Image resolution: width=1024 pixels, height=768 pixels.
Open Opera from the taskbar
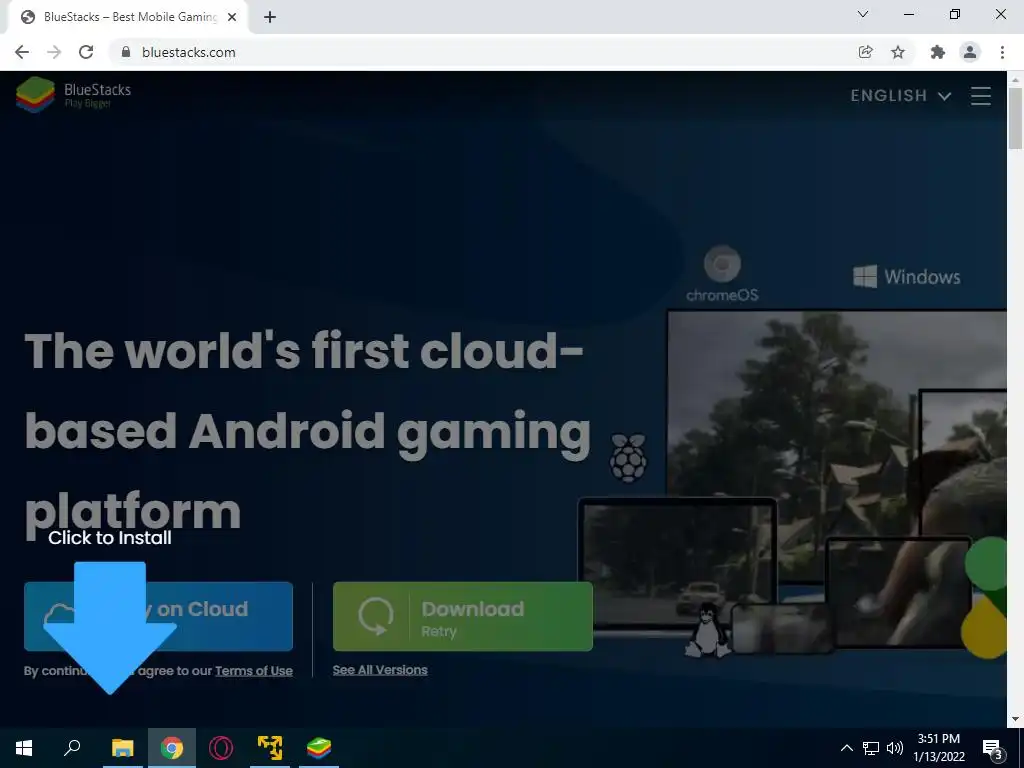pyautogui.click(x=221, y=748)
